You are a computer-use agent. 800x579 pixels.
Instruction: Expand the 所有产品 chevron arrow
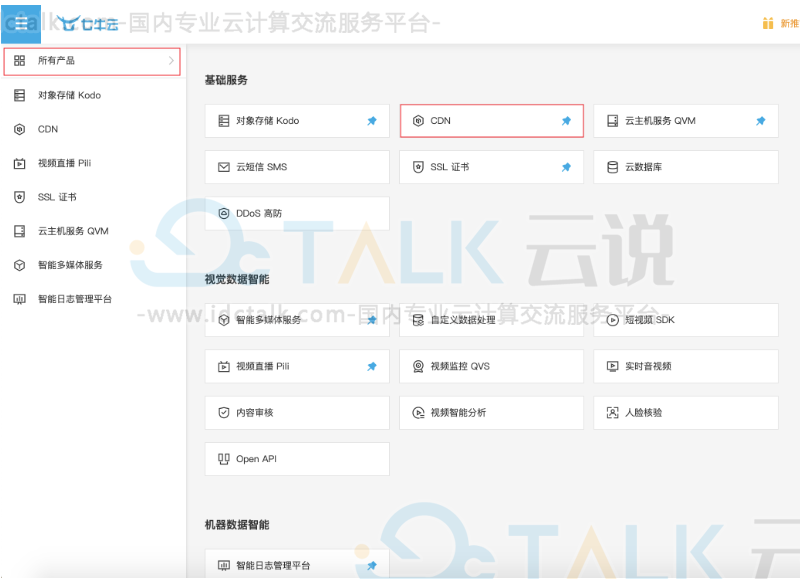171,61
